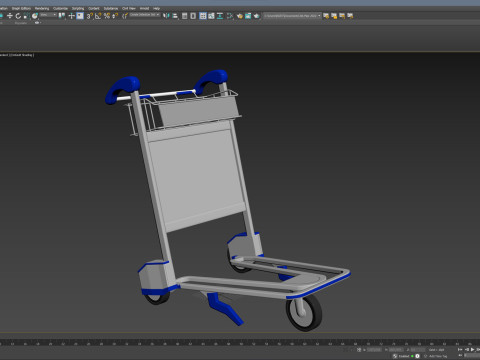
Task: Click the Add Time Tag label
Action: (x=438, y=356)
